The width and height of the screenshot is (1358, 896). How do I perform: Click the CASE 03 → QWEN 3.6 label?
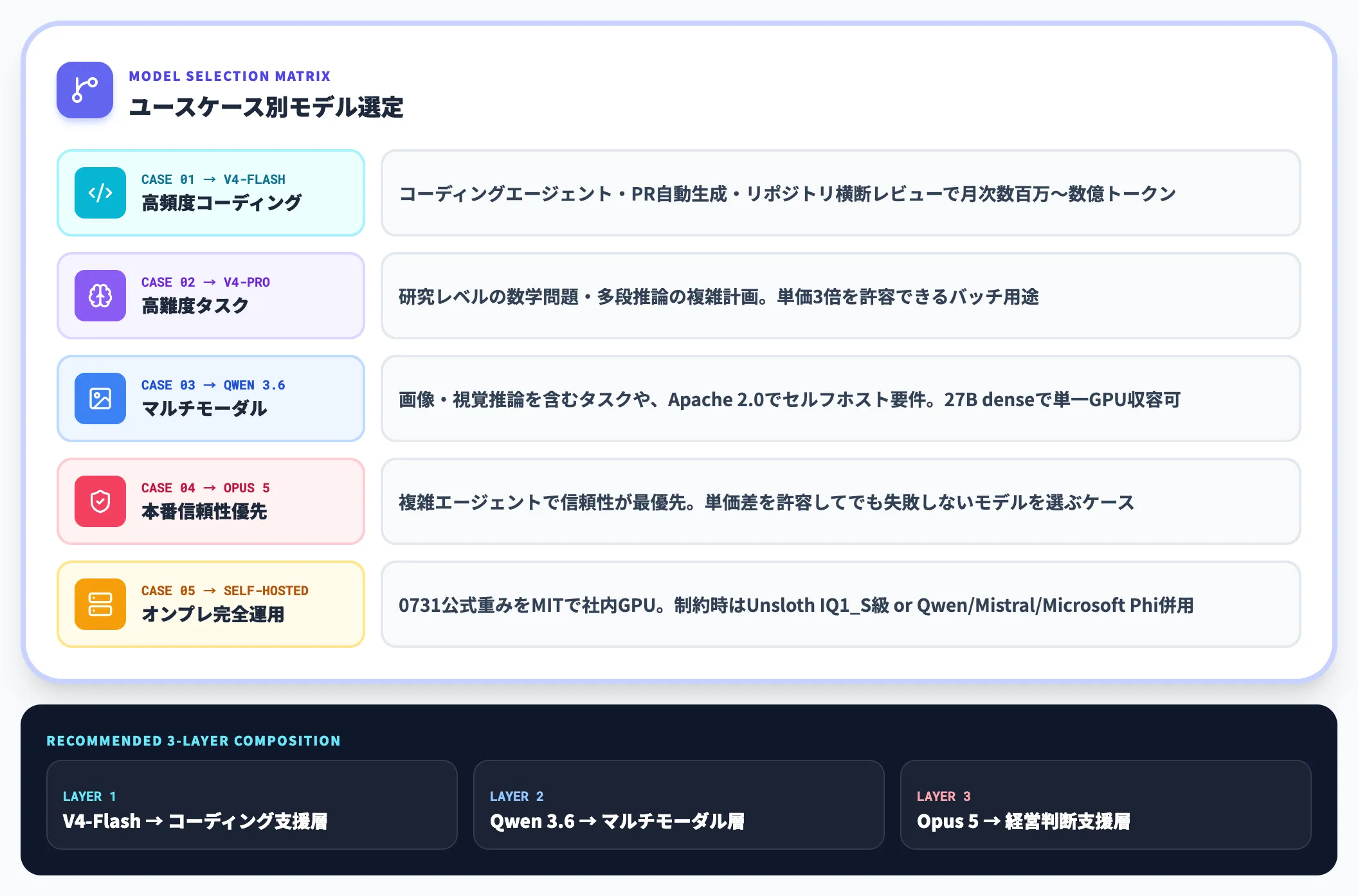(213, 385)
